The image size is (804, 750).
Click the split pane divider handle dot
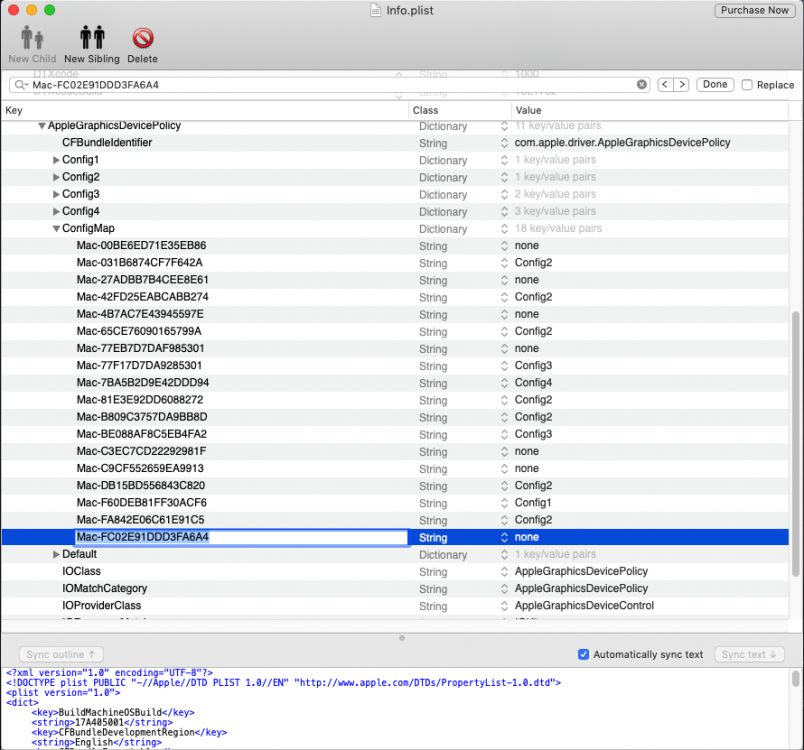(x=401, y=638)
